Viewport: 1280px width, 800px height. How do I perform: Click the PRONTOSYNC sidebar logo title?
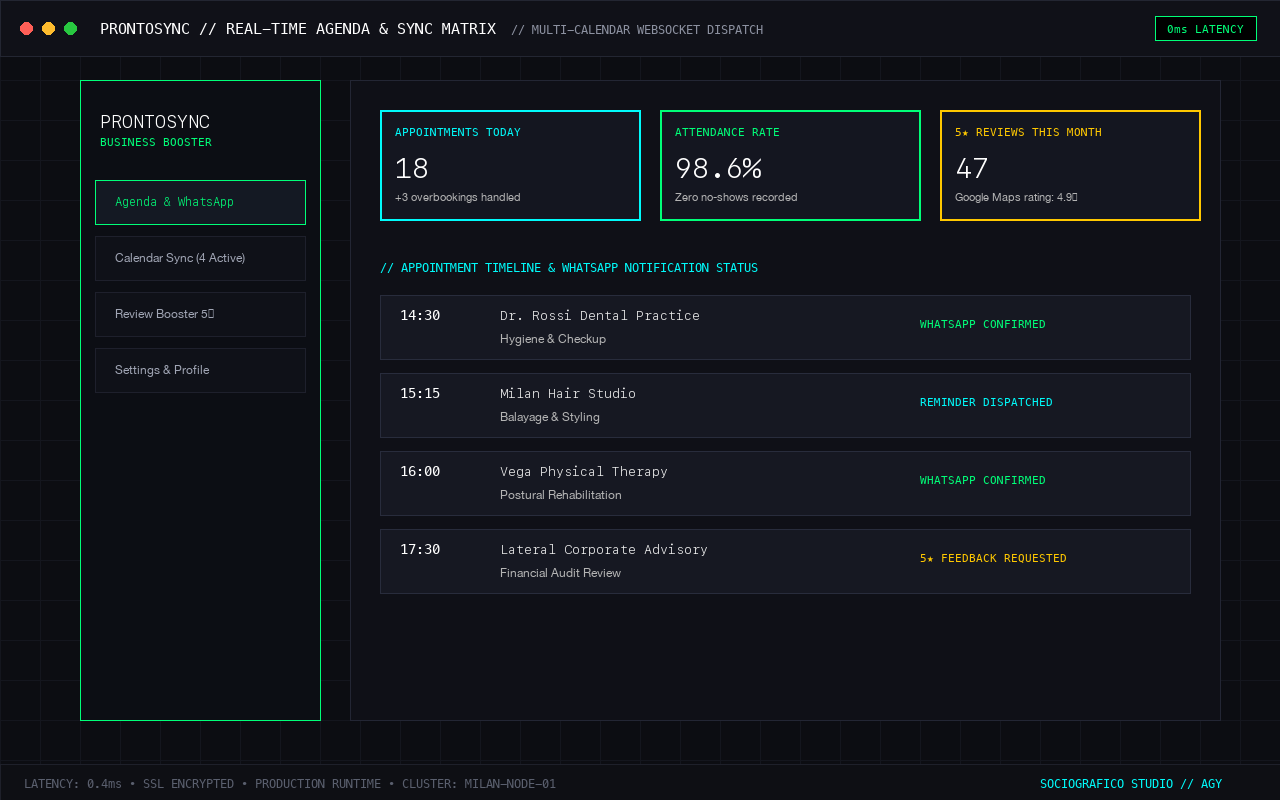pos(155,122)
